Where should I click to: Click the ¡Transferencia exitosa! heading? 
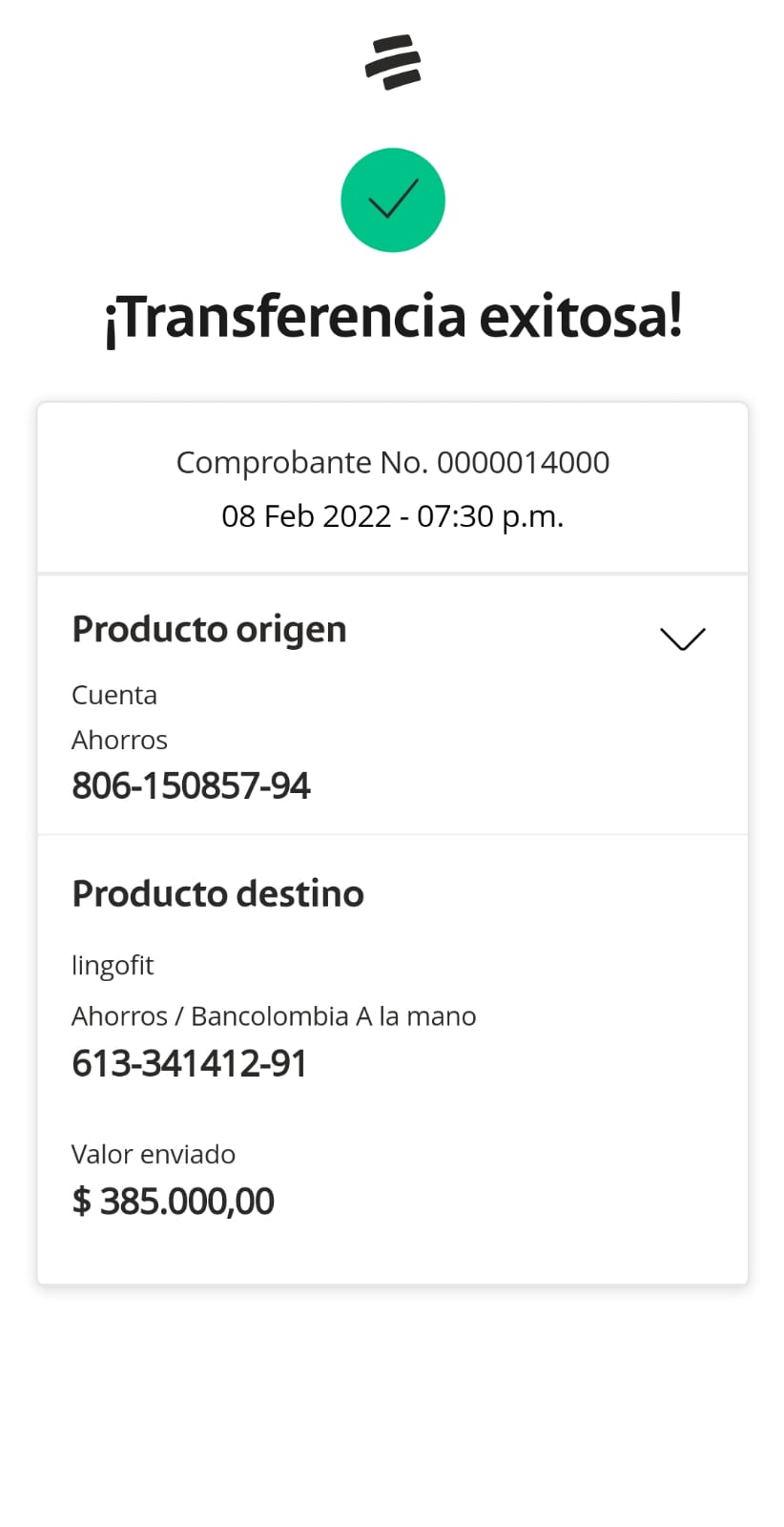pyautogui.click(x=393, y=317)
